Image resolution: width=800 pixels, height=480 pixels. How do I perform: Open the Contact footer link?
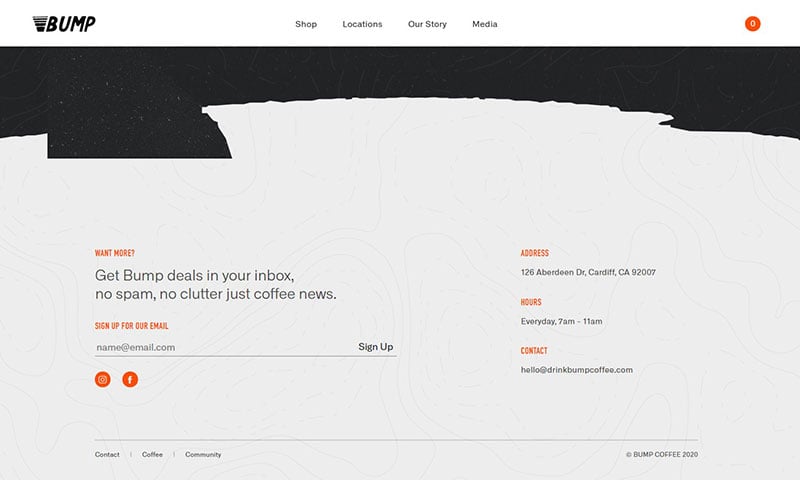pos(107,454)
